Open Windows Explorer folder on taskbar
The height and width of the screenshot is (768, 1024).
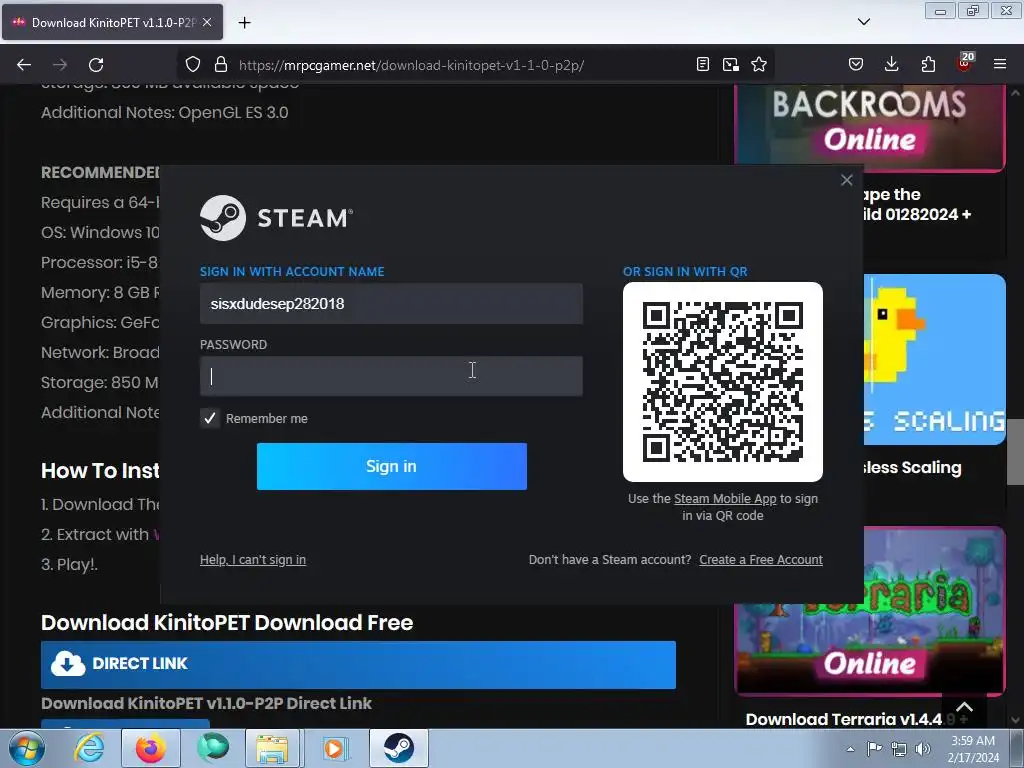pos(272,748)
